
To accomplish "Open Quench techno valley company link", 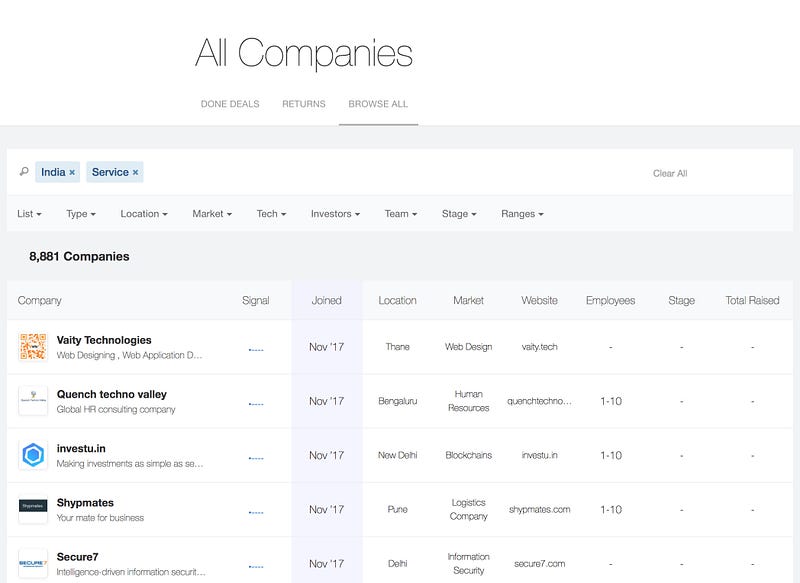I will pos(112,394).
